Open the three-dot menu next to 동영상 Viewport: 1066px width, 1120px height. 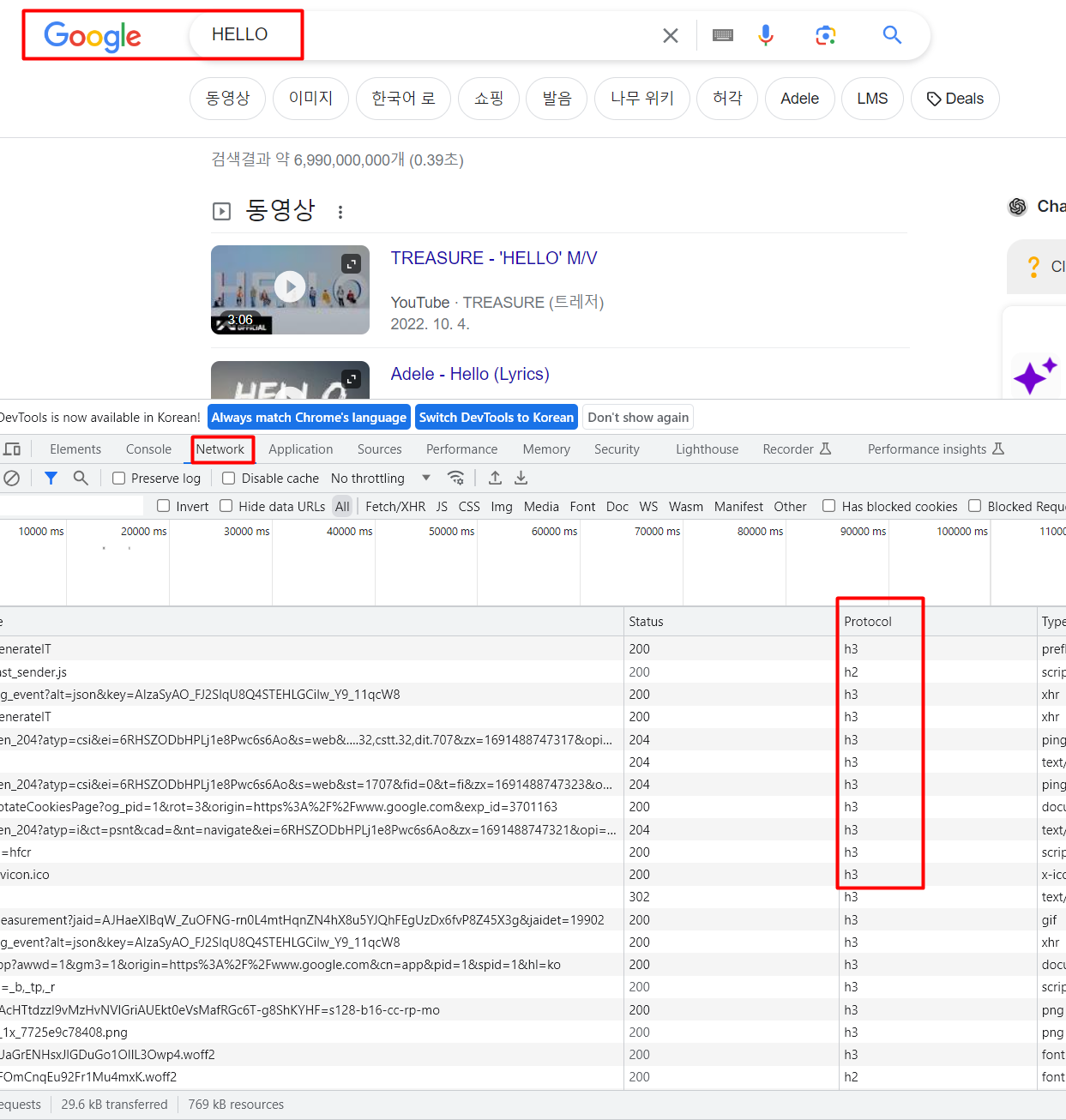point(340,212)
